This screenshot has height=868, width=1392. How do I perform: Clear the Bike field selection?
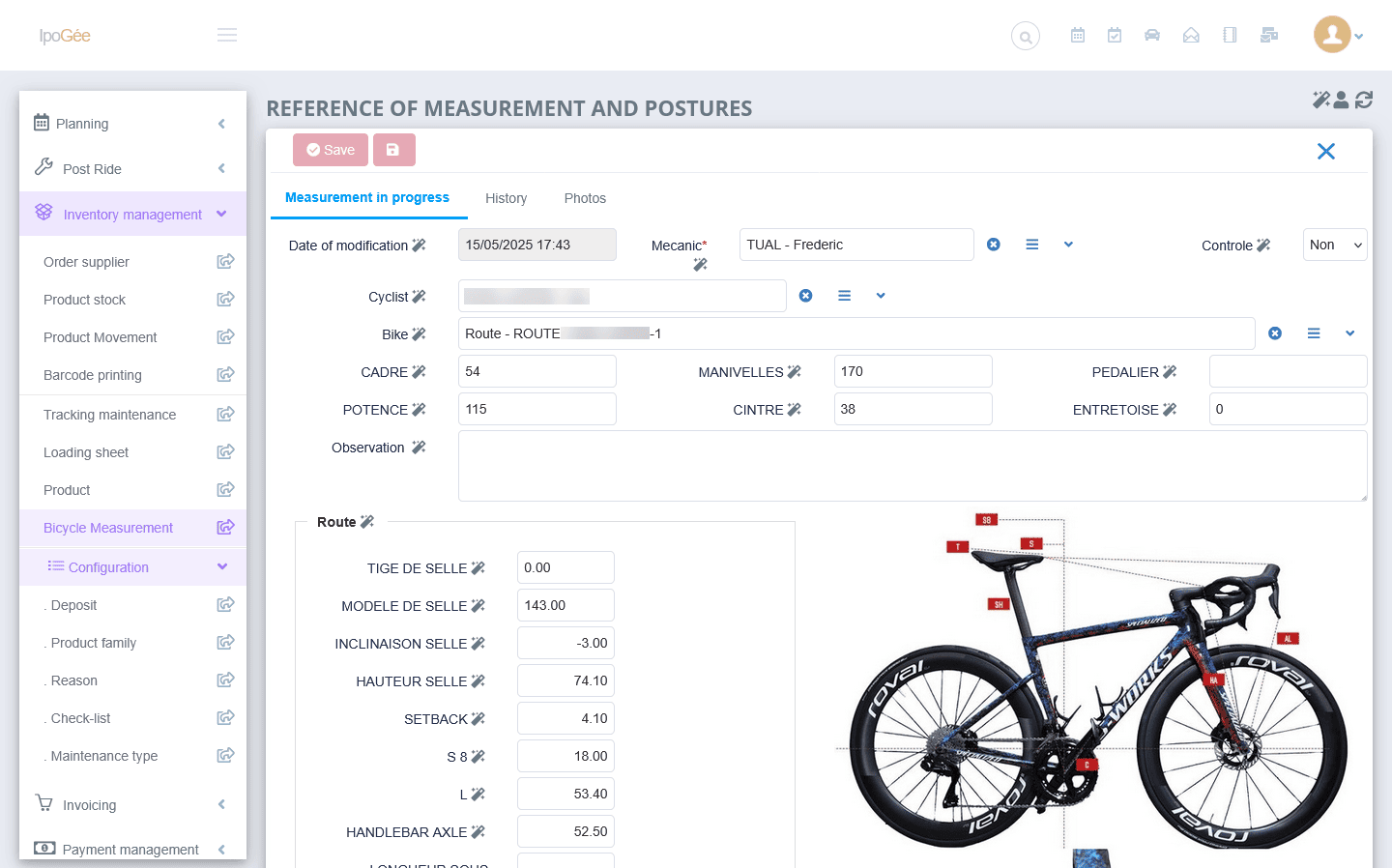pyautogui.click(x=1275, y=333)
